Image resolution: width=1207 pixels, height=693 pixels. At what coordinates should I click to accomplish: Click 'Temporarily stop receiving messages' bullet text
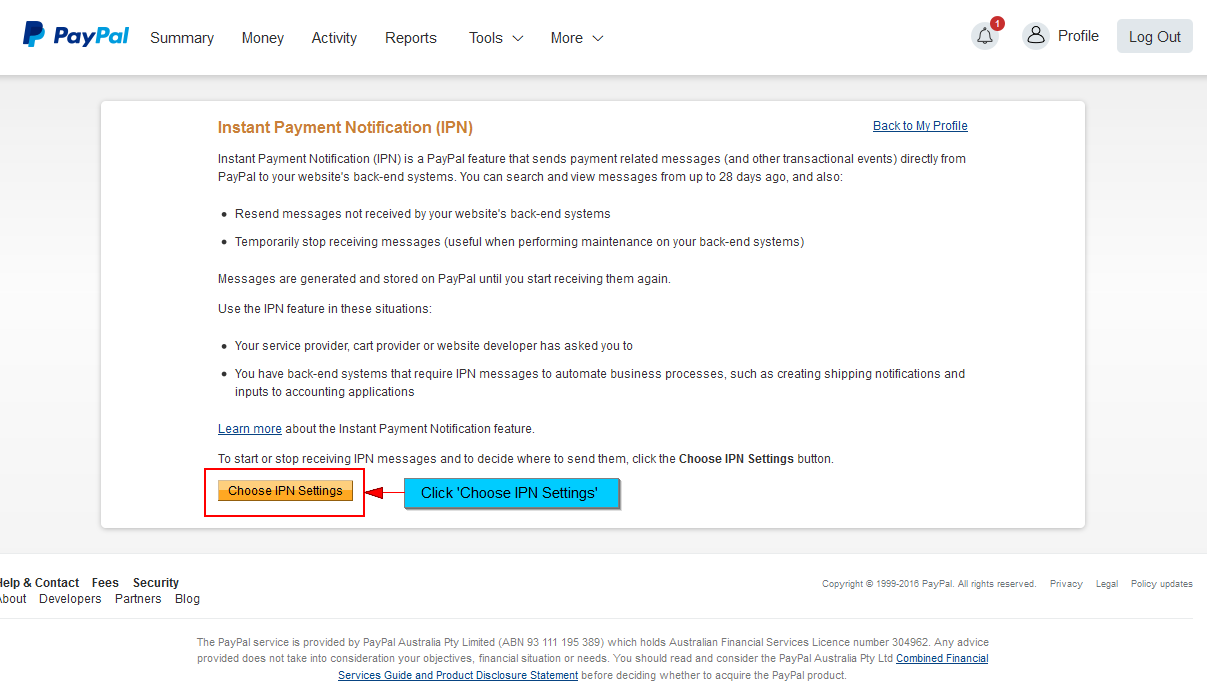coord(519,242)
